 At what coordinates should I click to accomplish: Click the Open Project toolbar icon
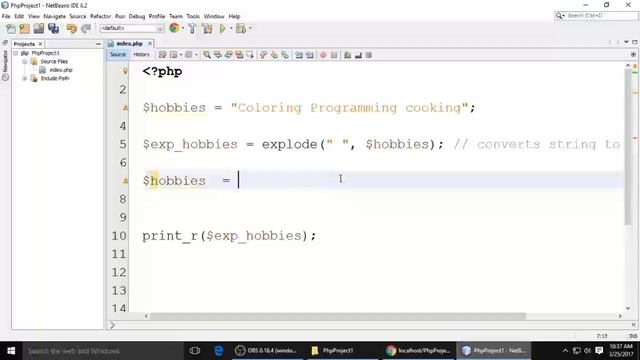point(39,29)
